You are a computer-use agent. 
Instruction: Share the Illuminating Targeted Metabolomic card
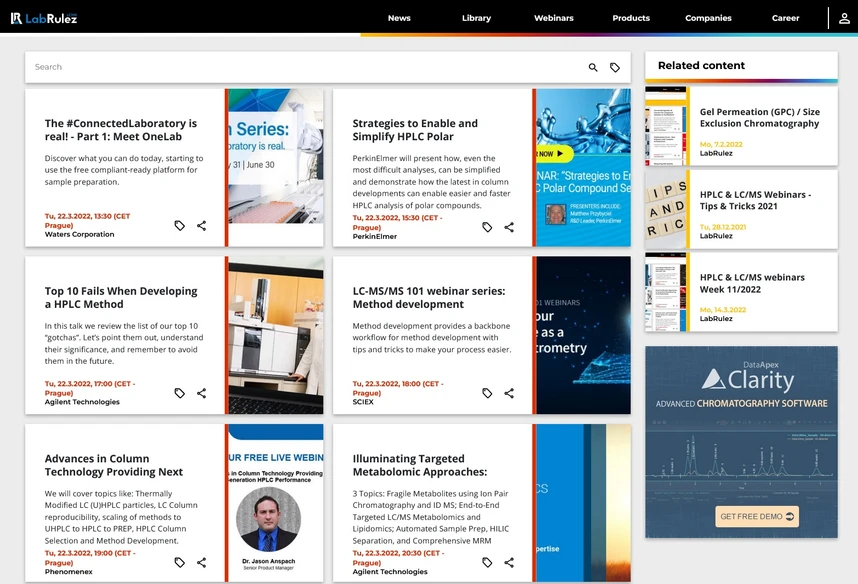coord(509,562)
